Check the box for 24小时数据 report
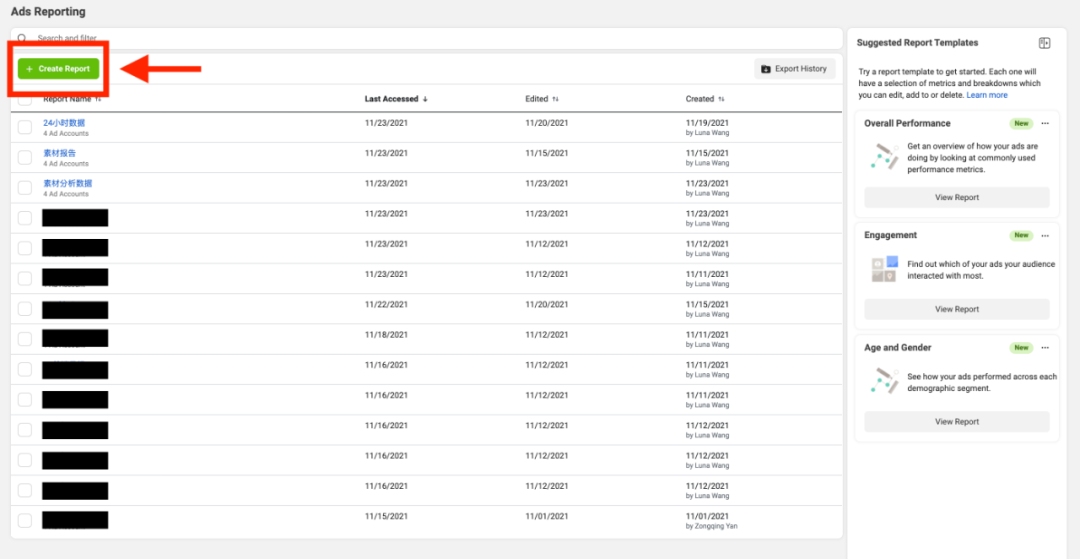 click(25, 127)
